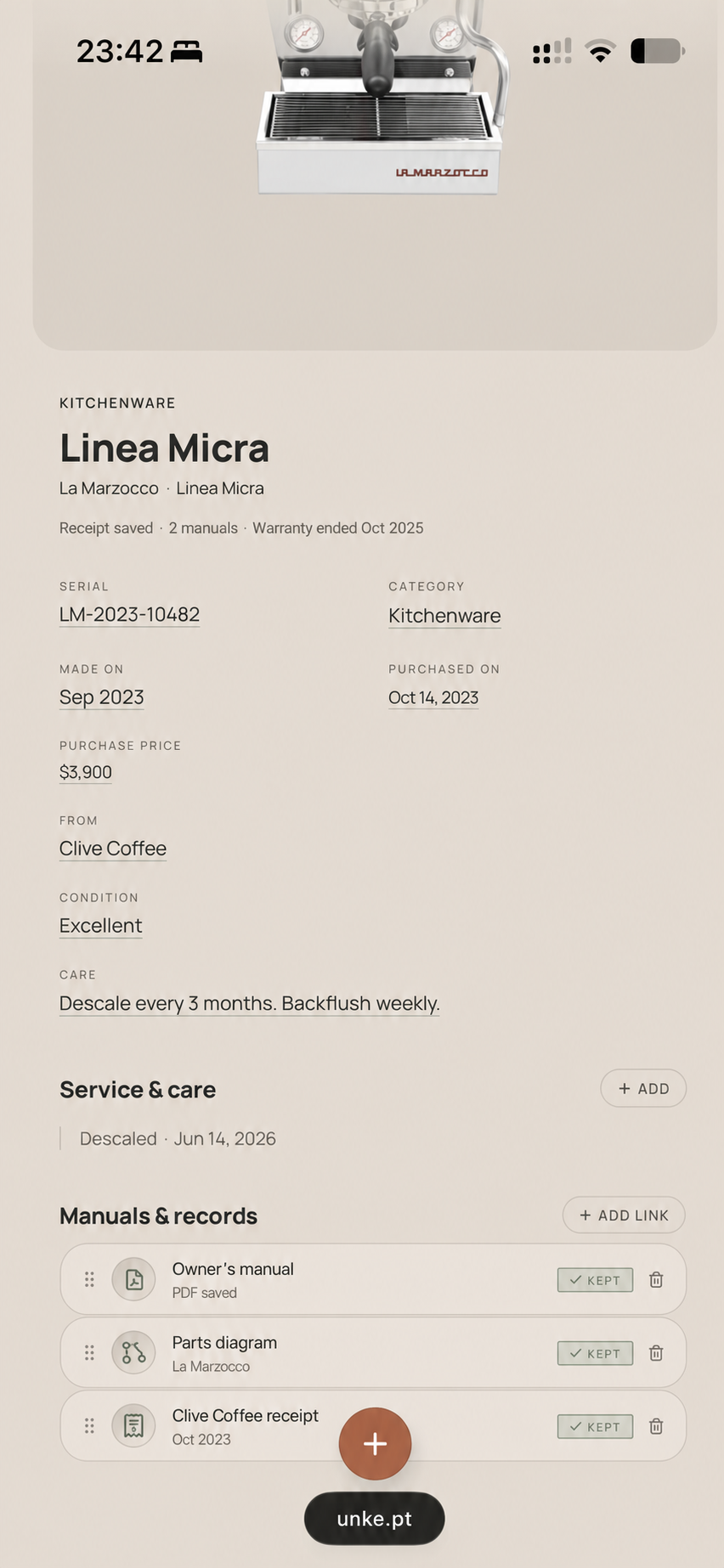724x1568 pixels.
Task: Change the Kitchenware category value
Action: 444,616
